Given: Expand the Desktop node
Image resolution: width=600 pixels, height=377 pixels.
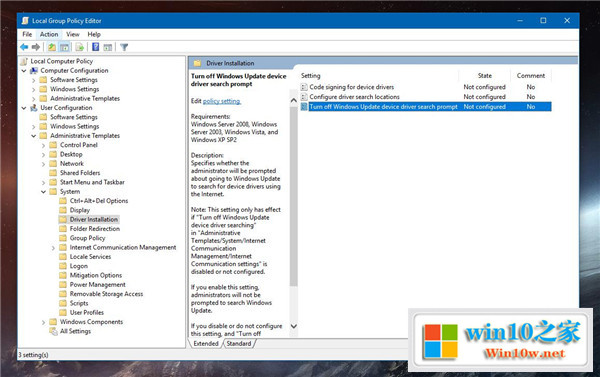Looking at the screenshot, I should (x=43, y=155).
